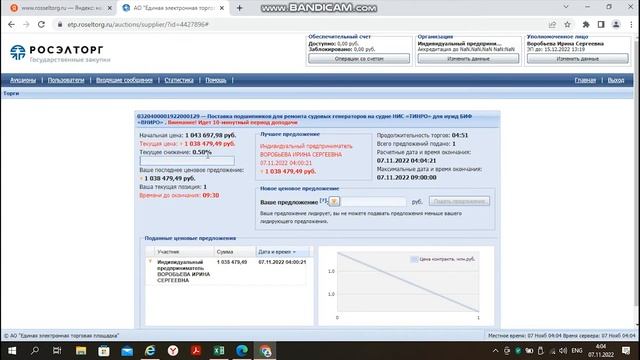
Task: Click the Подать предложение button
Action: coord(459,201)
